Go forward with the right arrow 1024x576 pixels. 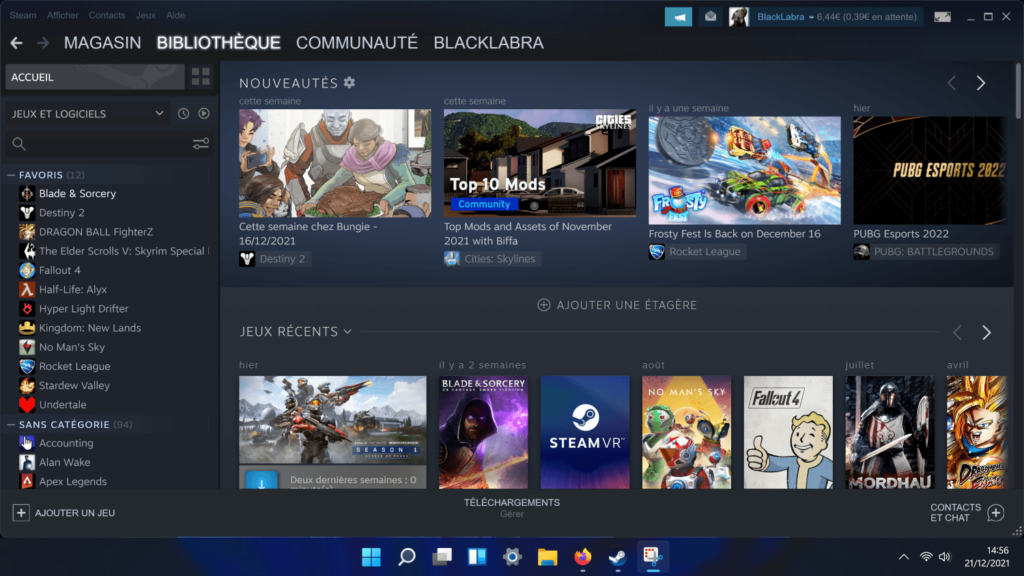[x=42, y=43]
